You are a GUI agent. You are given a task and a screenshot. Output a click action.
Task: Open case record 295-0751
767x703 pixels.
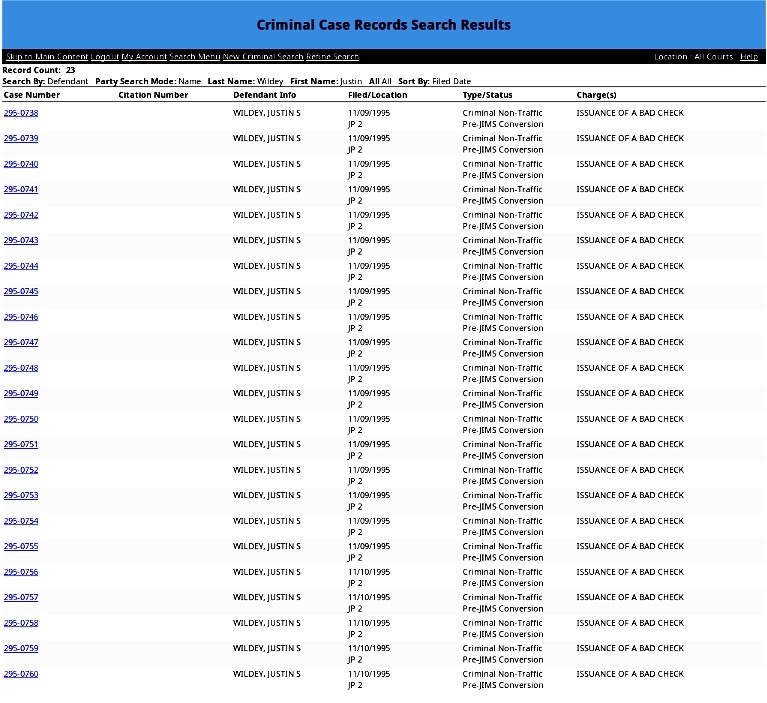click(21, 444)
